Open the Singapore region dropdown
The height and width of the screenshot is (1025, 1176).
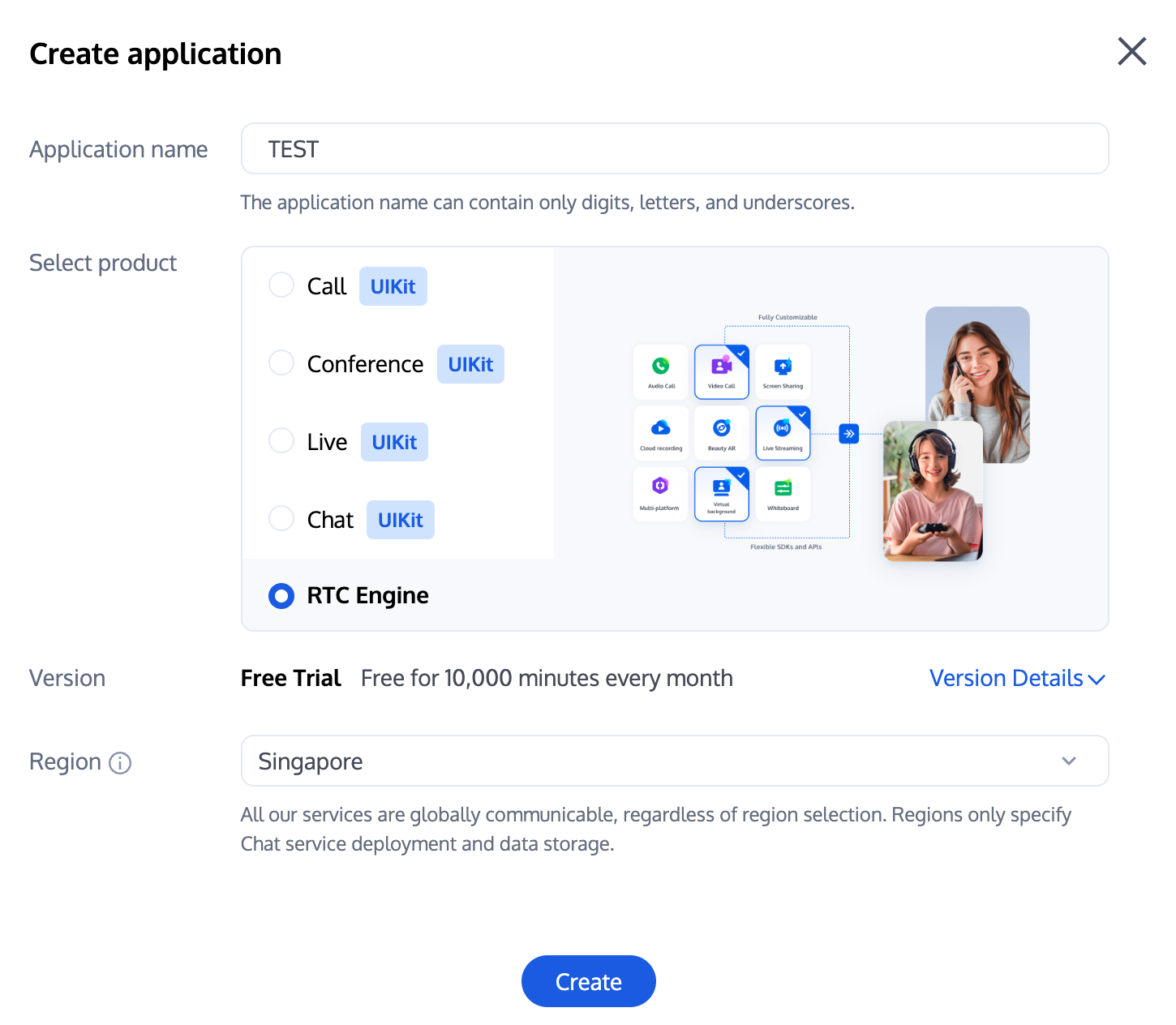click(x=673, y=761)
